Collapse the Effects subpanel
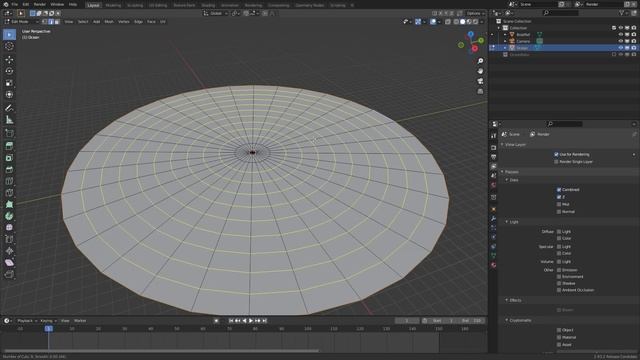Screen dimensions: 640x360 pyautogui.click(x=507, y=300)
